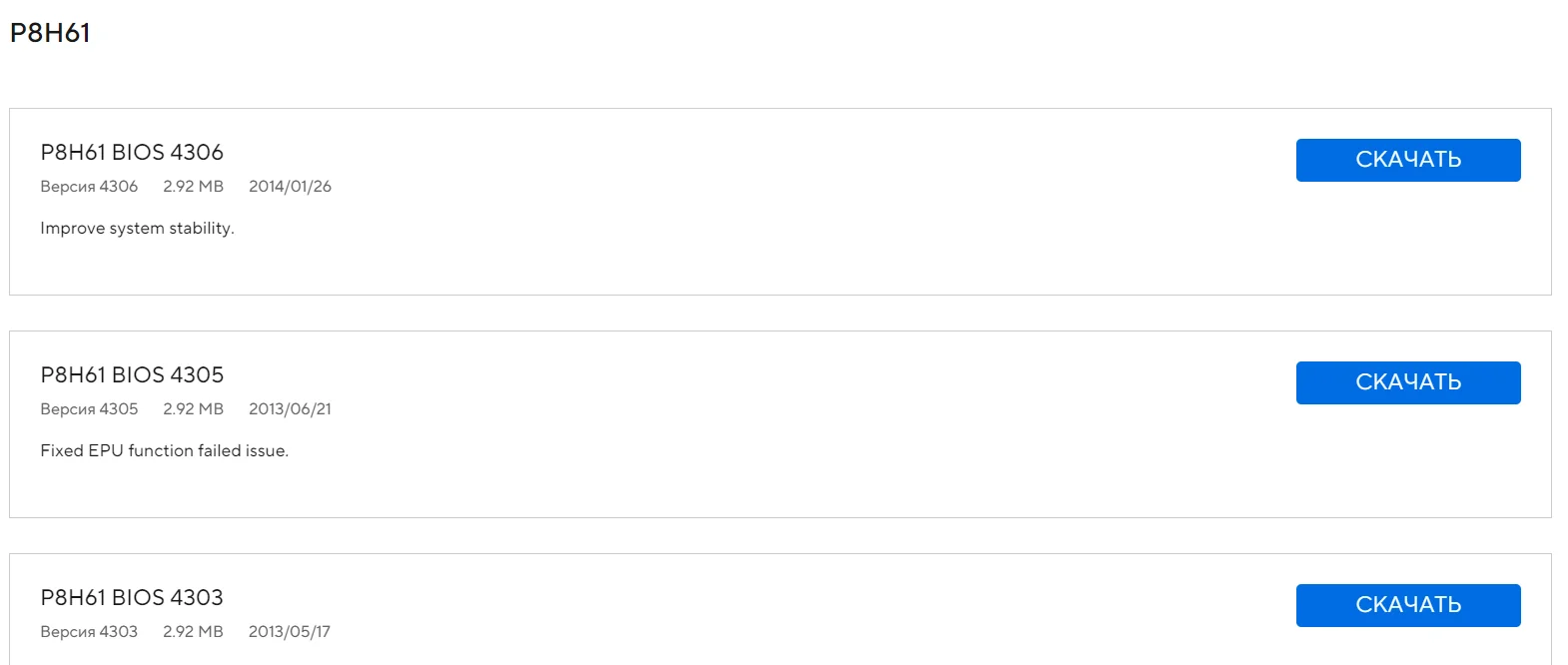Viewport: 1568px width, 665px height.
Task: Select the BIOS 4306 release card
Action: 779,260
